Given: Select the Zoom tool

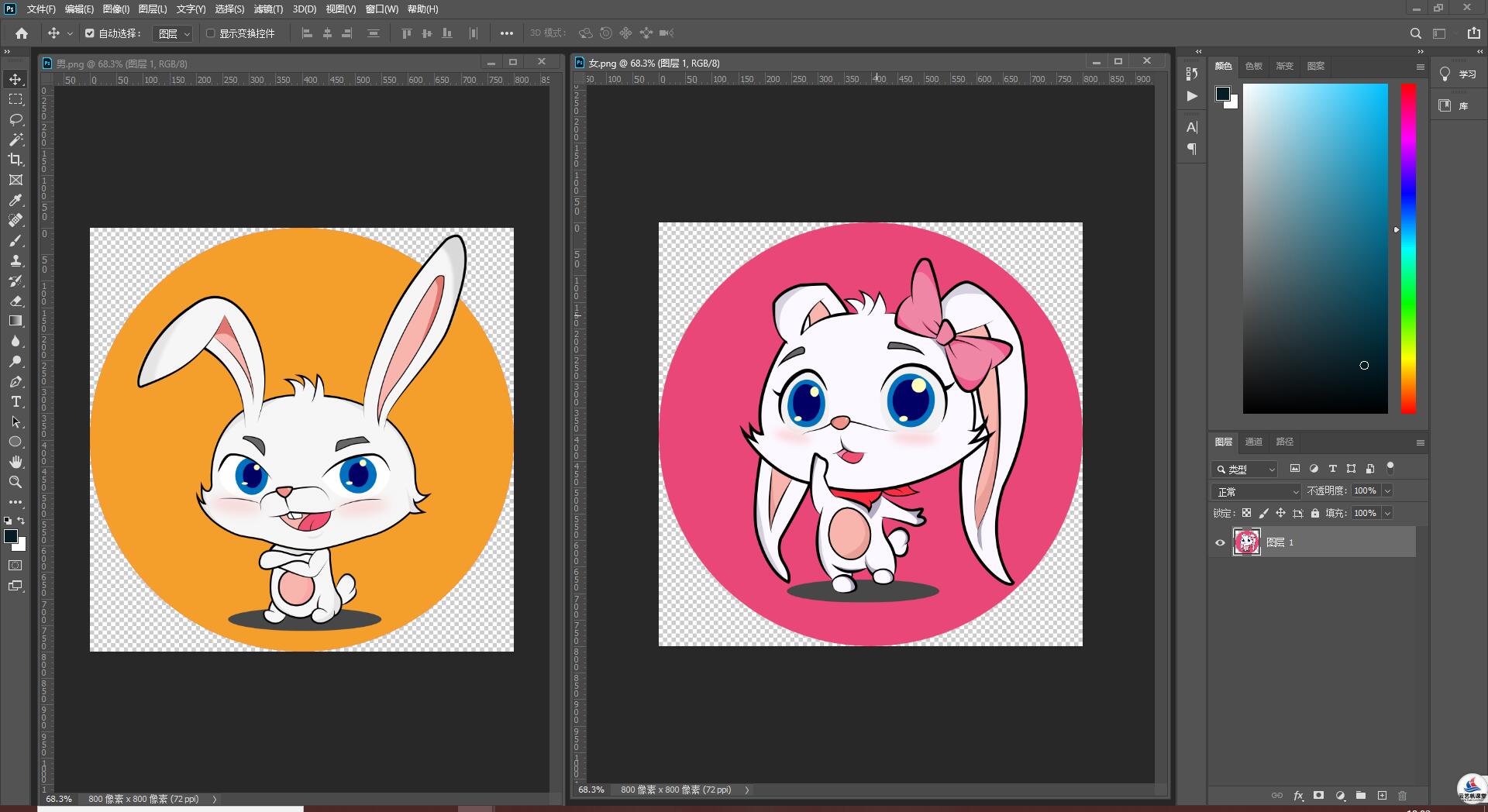Looking at the screenshot, I should 15,482.
